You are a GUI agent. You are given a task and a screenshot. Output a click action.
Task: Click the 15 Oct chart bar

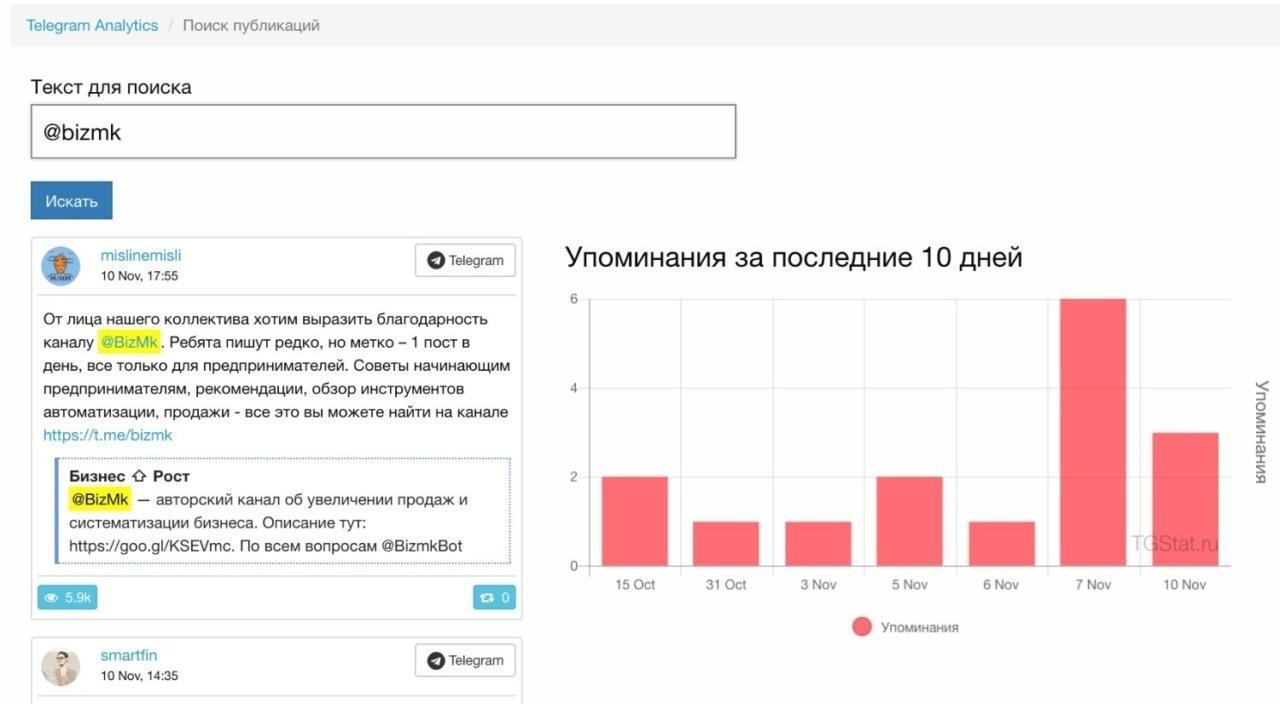[635, 521]
